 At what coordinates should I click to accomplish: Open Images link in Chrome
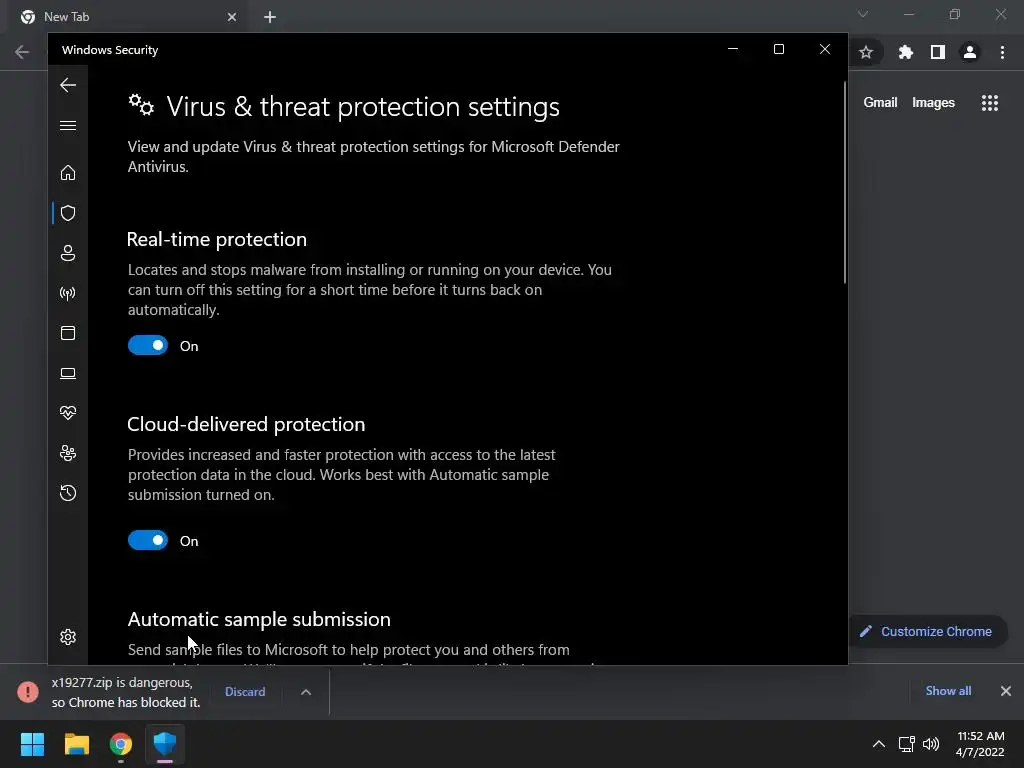pos(933,103)
